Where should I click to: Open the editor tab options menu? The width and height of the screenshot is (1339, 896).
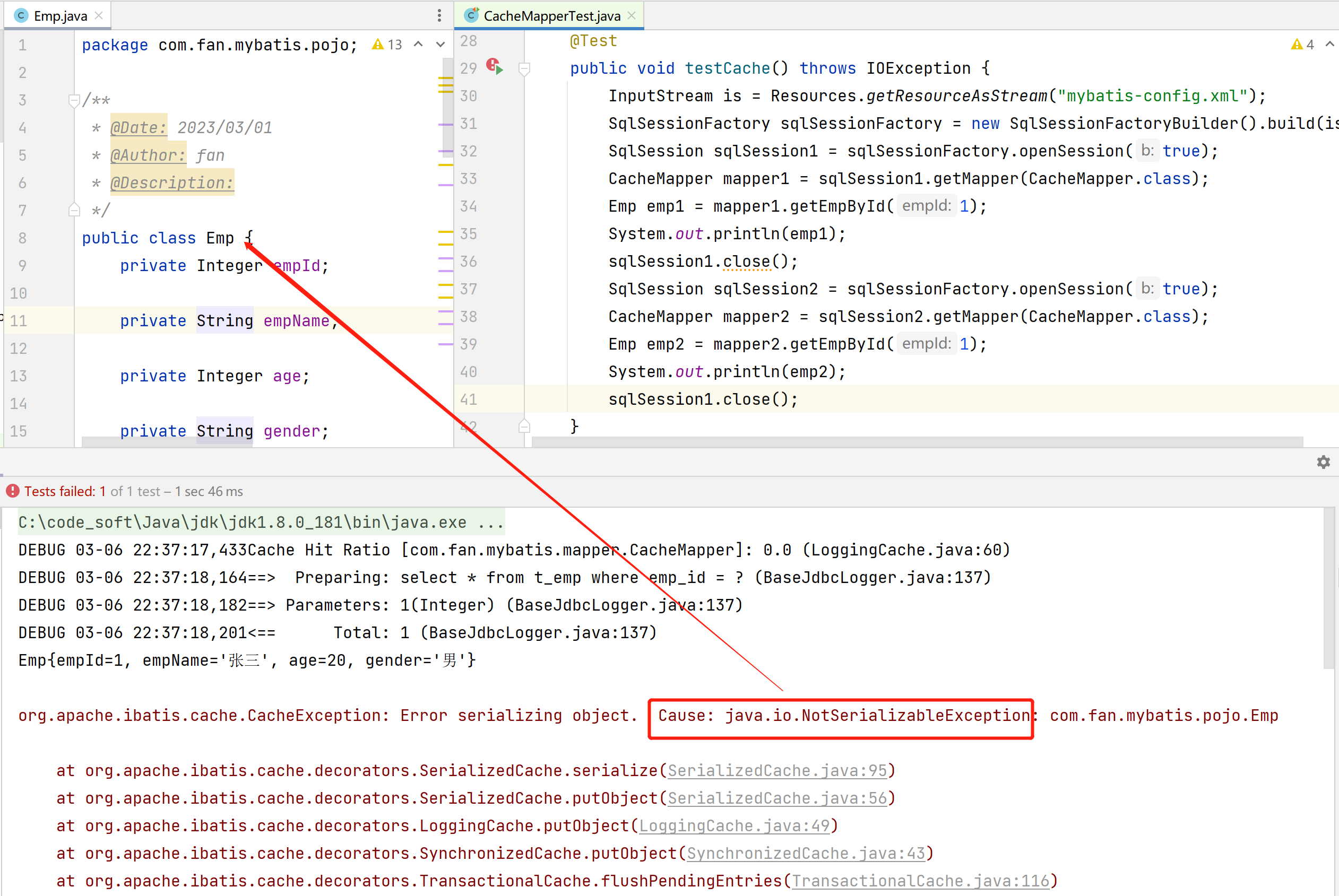pyautogui.click(x=439, y=15)
